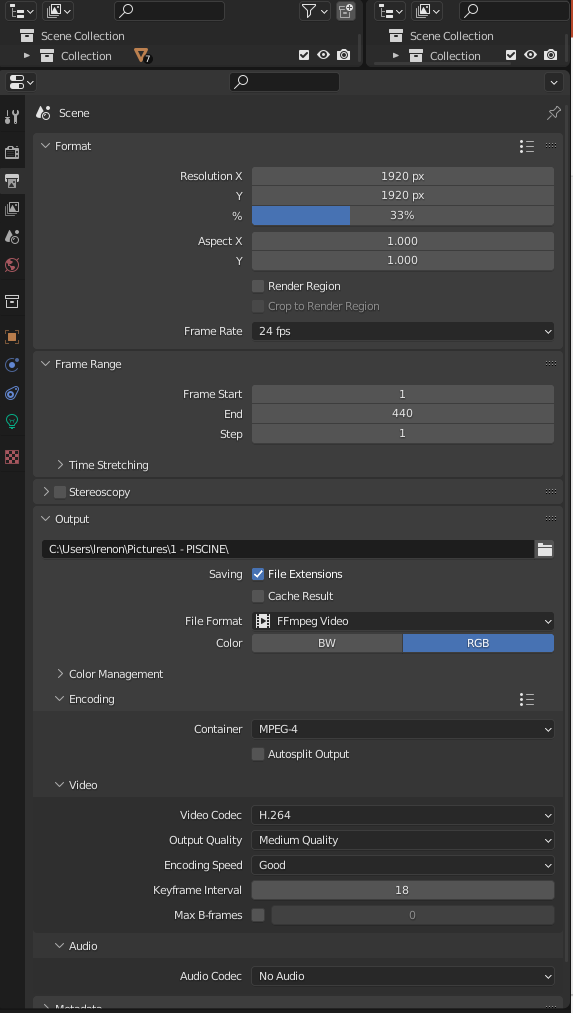
Task: Click the Frame Range panel drag handle
Action: 551,364
